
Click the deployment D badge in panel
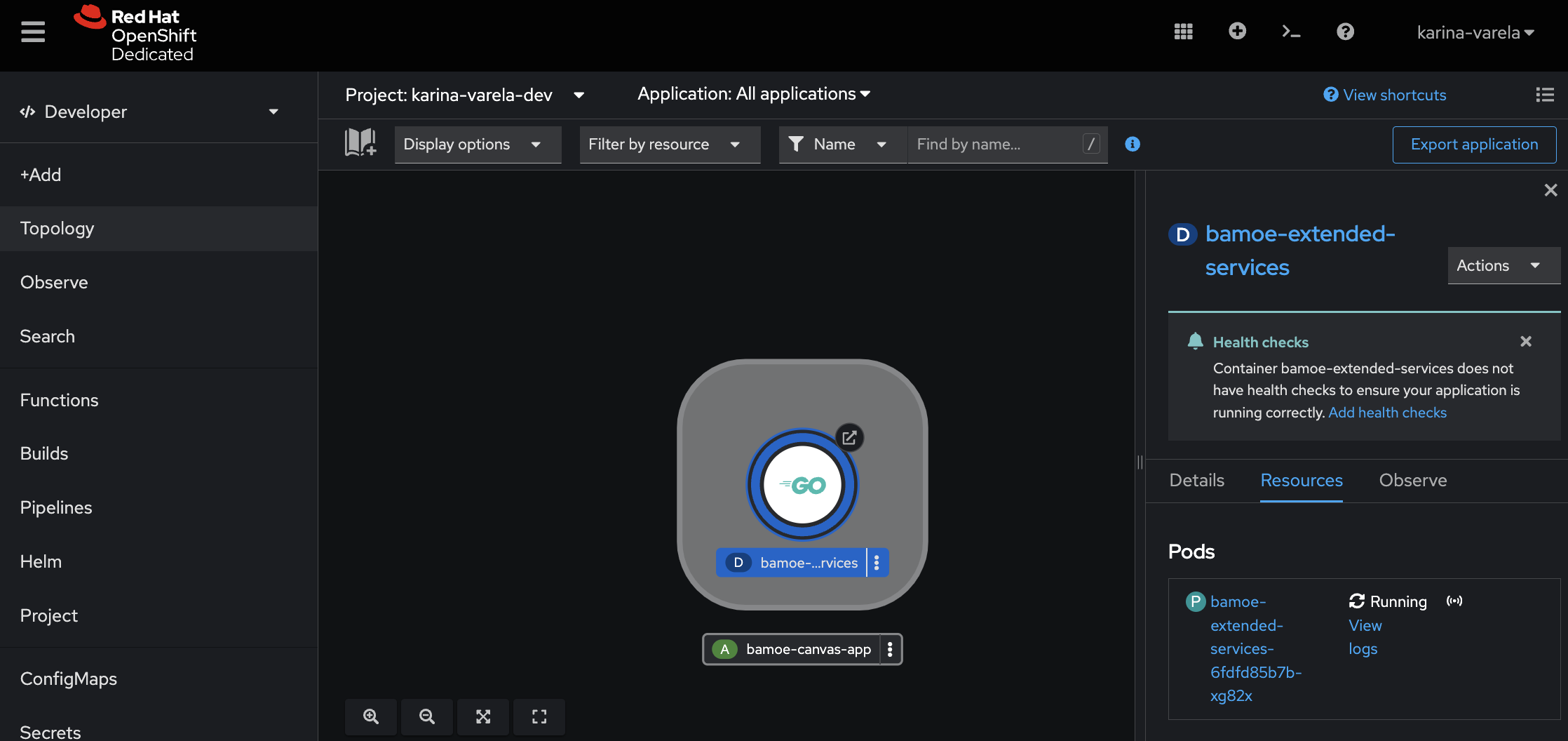point(1183,234)
